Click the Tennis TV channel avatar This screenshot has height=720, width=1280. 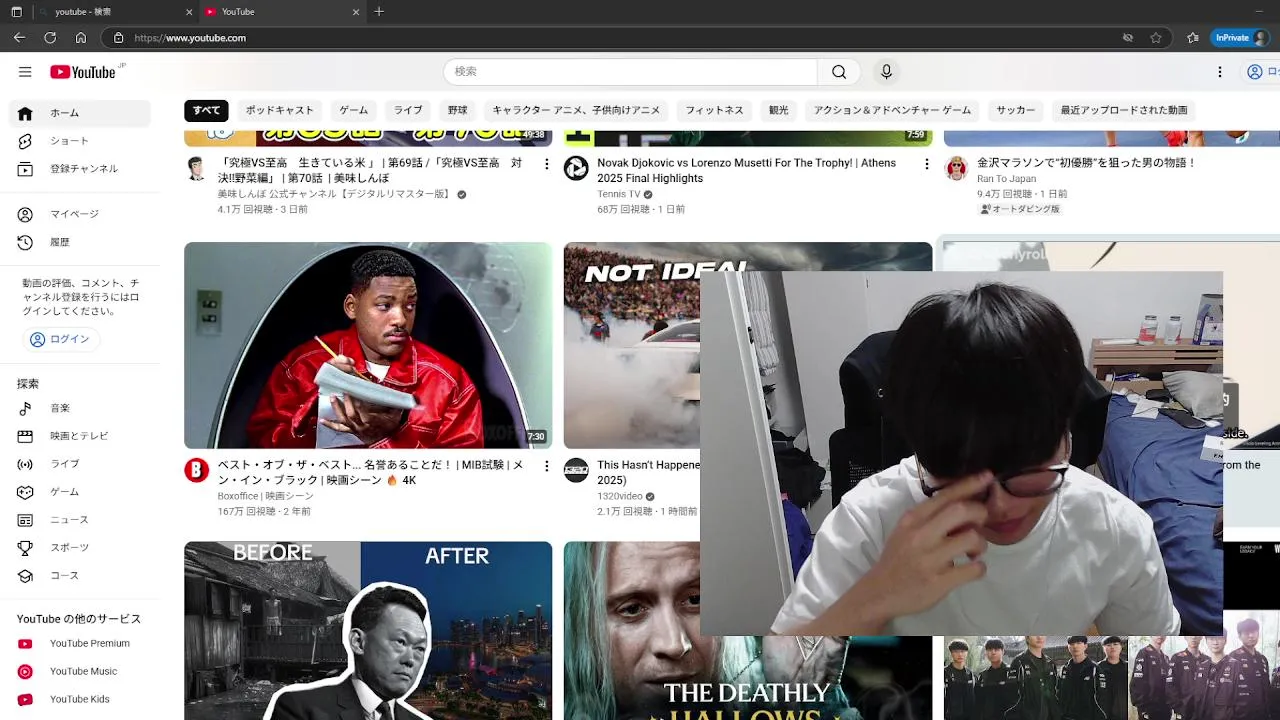click(x=576, y=168)
